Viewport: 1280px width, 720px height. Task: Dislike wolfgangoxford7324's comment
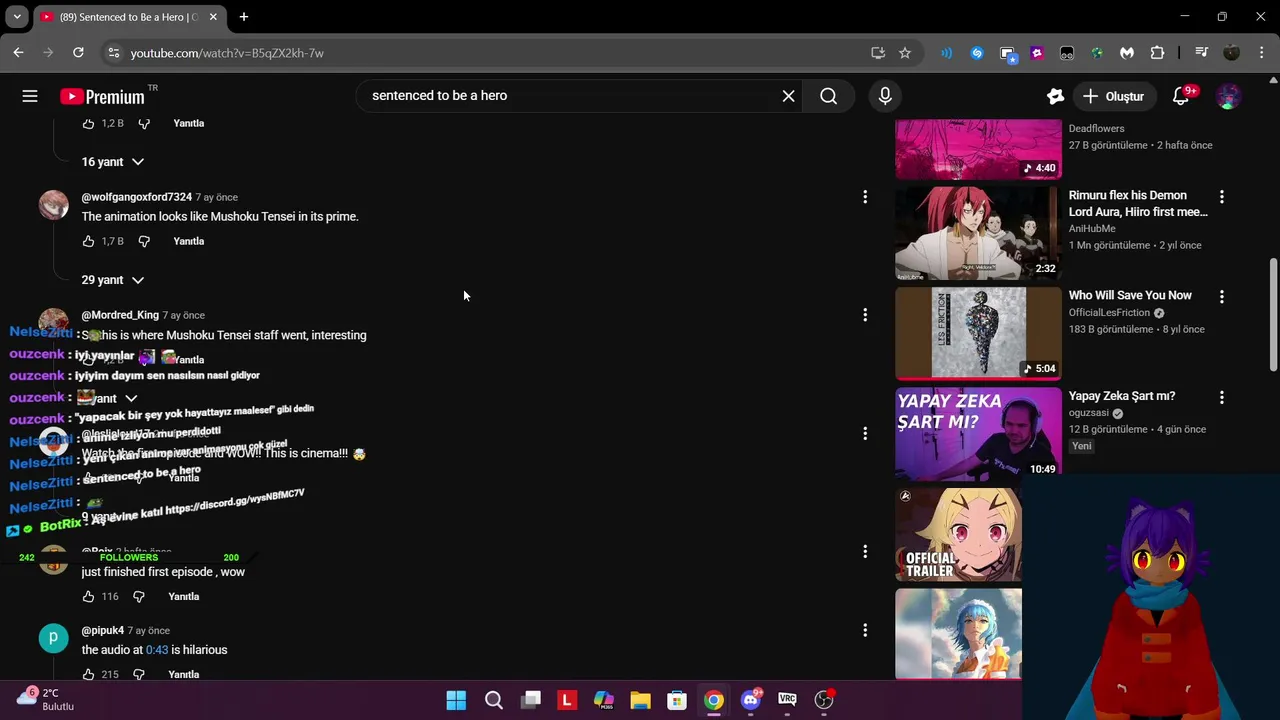(144, 241)
